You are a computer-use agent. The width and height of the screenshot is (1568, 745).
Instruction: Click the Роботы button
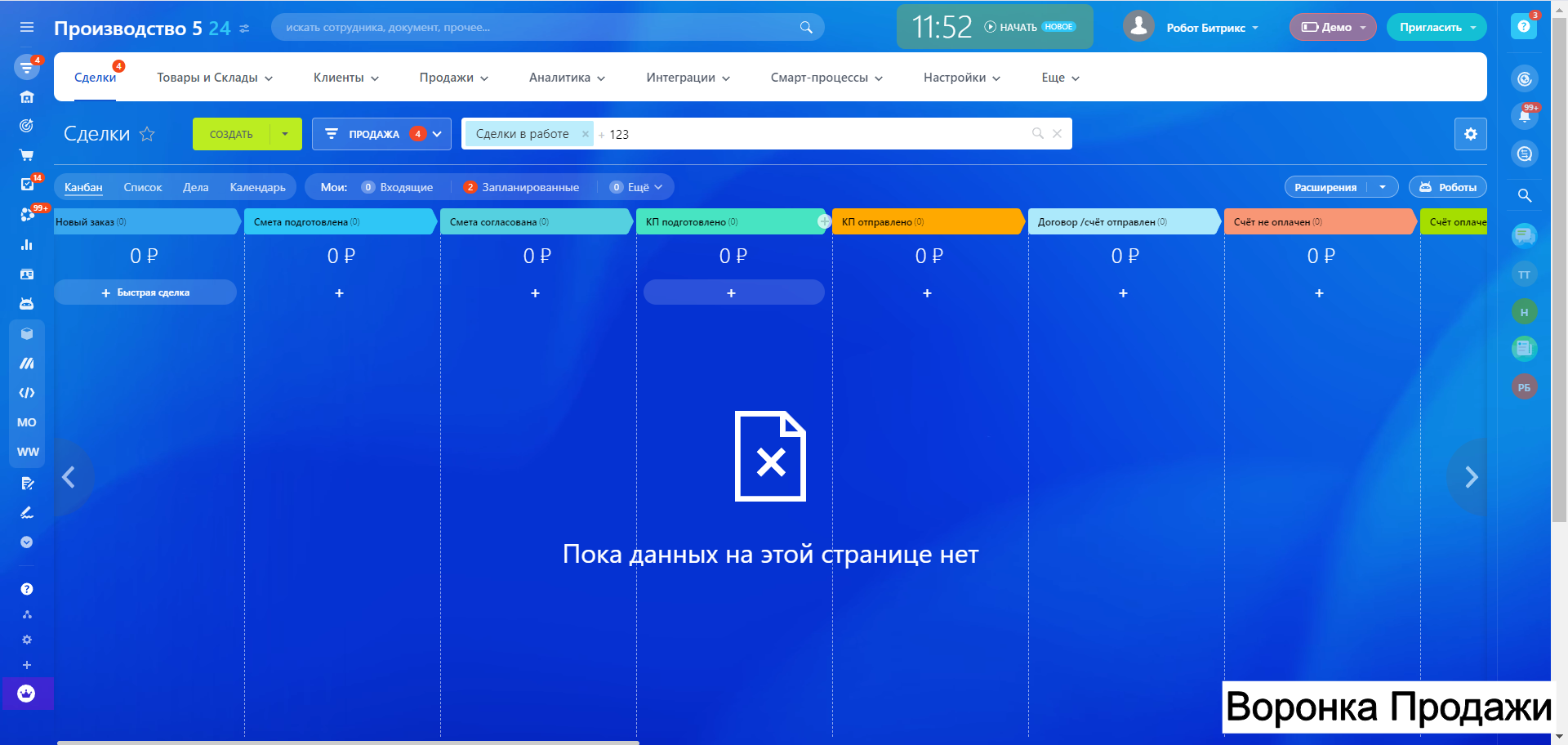(x=1447, y=187)
